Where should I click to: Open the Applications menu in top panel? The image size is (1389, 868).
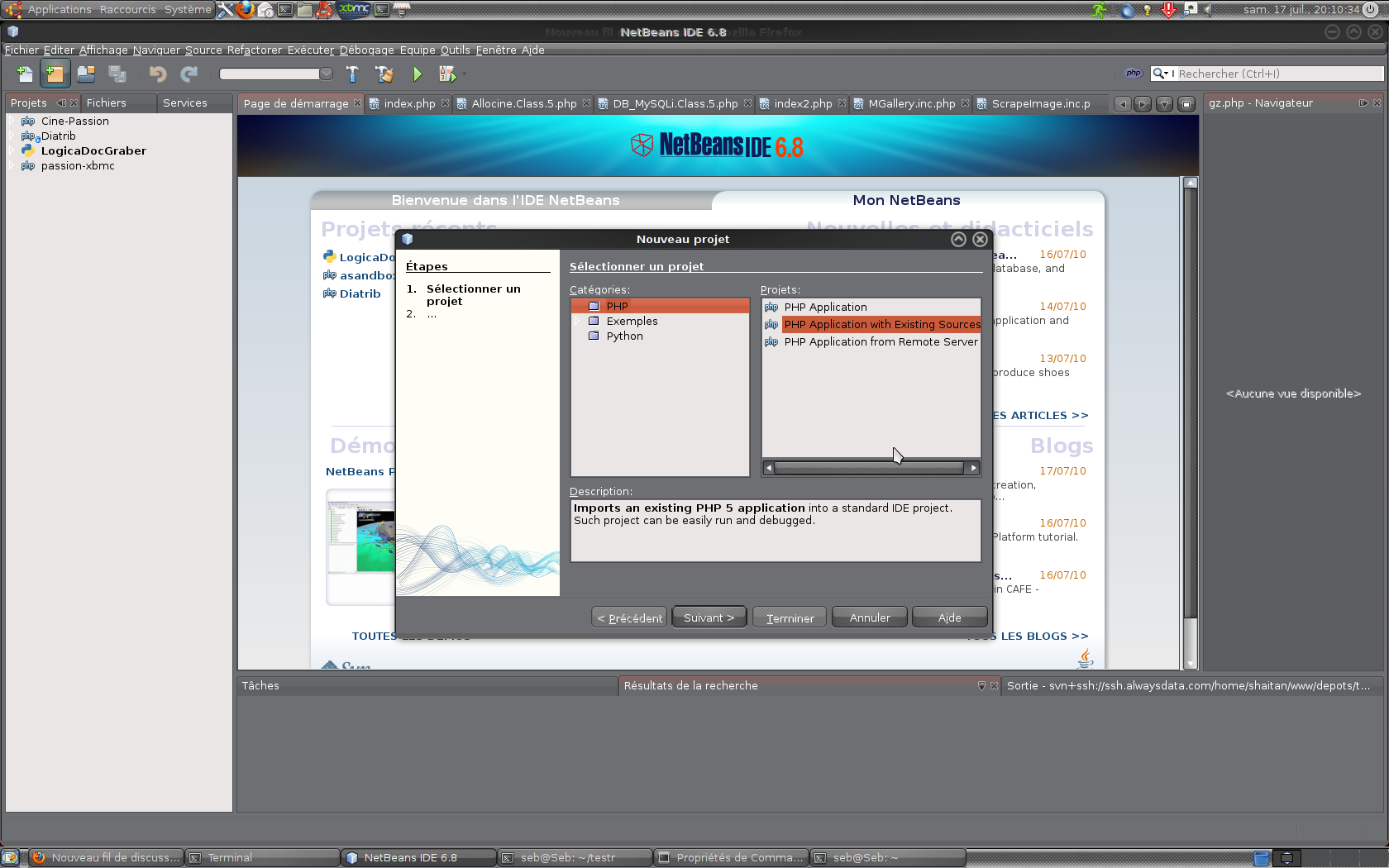tap(60, 9)
